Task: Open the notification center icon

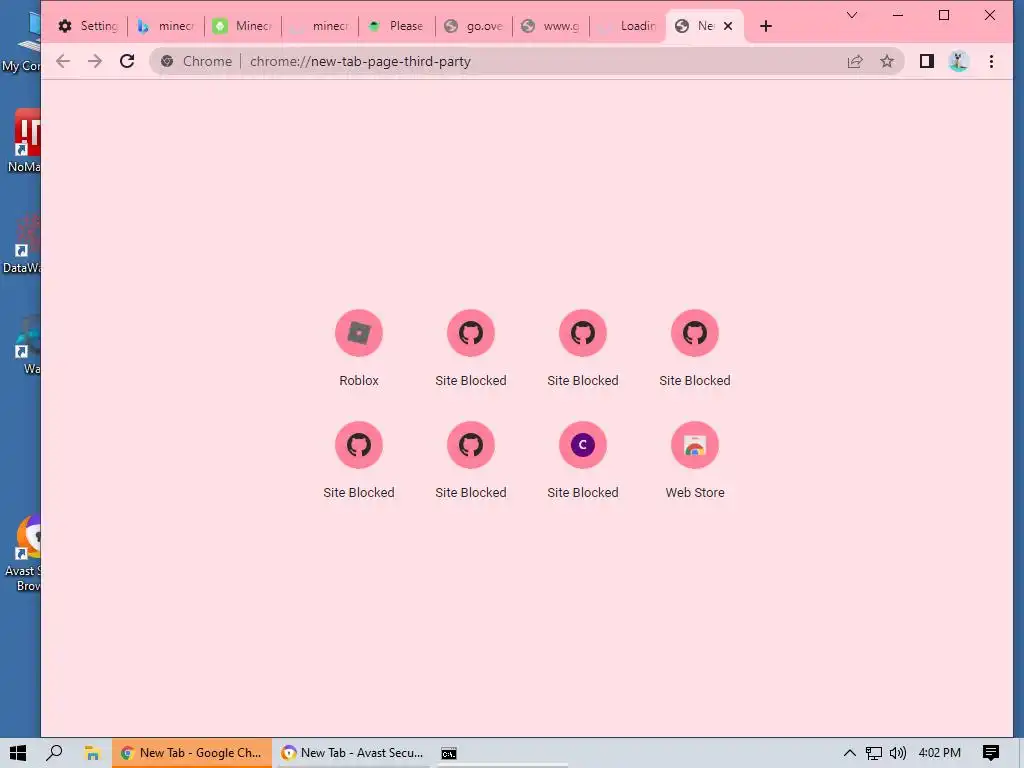Action: [991, 753]
